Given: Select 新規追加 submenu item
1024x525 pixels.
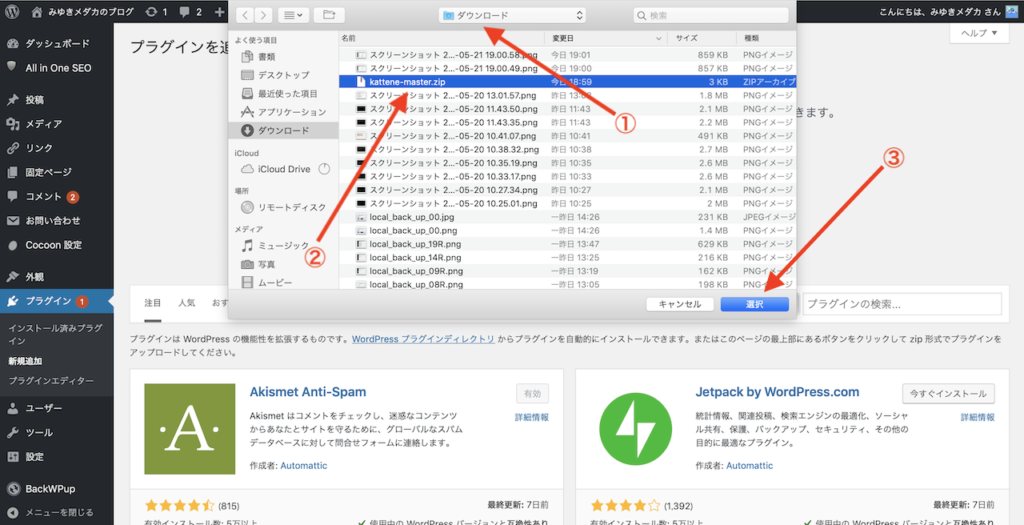Looking at the screenshot, I should [25, 360].
